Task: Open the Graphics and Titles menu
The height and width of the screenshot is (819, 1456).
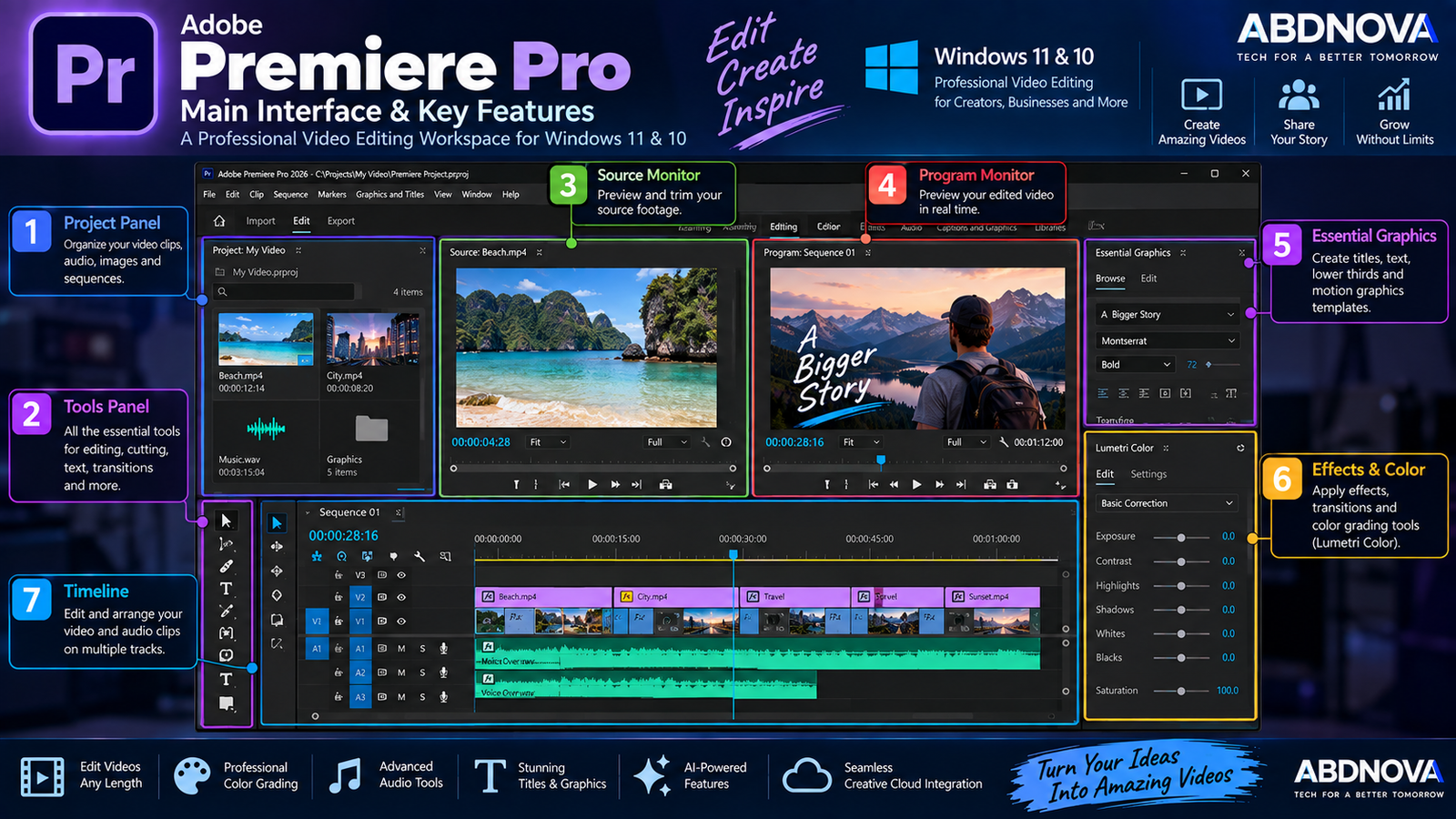Action: tap(389, 195)
